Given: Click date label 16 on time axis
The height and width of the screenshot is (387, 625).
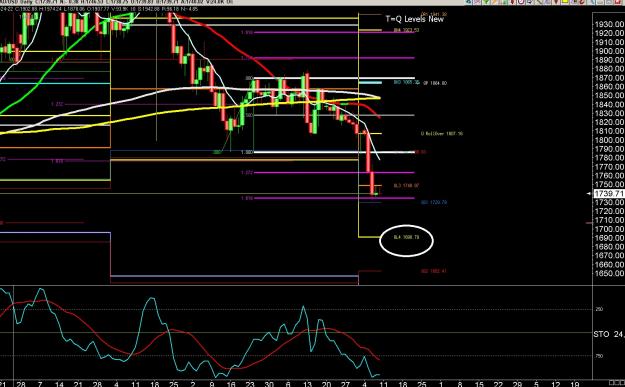Looking at the screenshot, I should pyautogui.click(x=231, y=384).
